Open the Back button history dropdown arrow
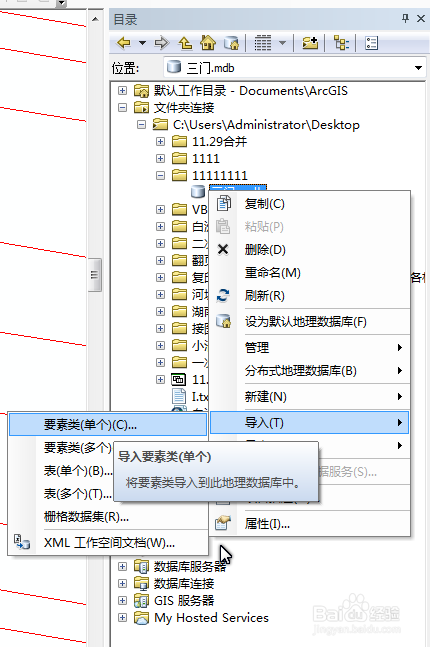Viewport: 430px width, 647px height. (142, 43)
